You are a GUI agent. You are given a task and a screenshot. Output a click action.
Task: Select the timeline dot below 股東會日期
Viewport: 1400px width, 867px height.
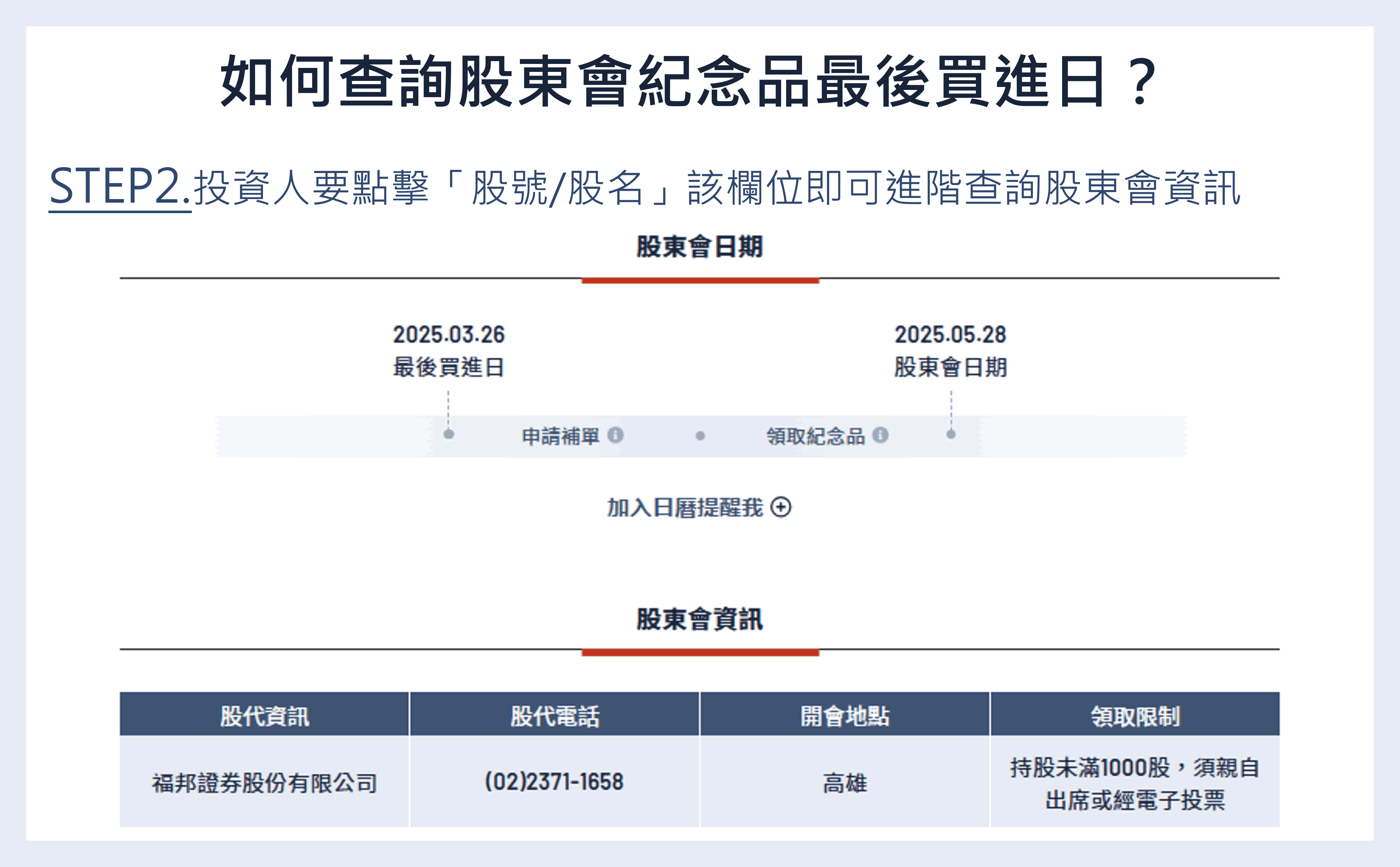[952, 435]
